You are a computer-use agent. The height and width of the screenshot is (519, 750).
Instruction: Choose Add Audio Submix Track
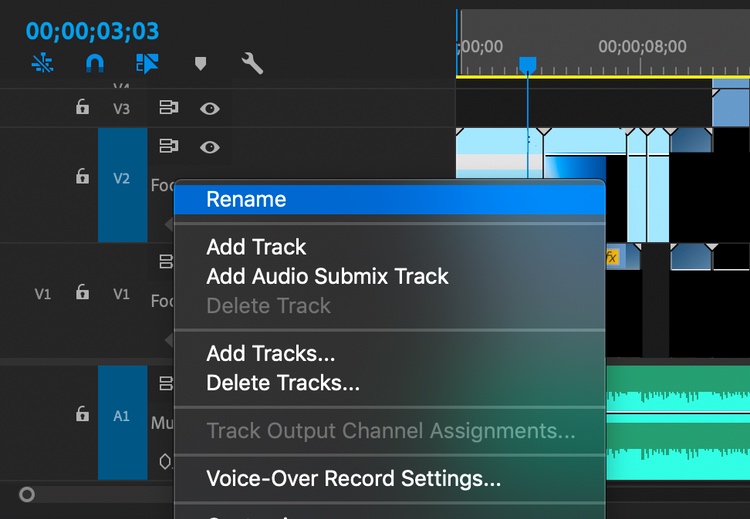click(x=327, y=276)
